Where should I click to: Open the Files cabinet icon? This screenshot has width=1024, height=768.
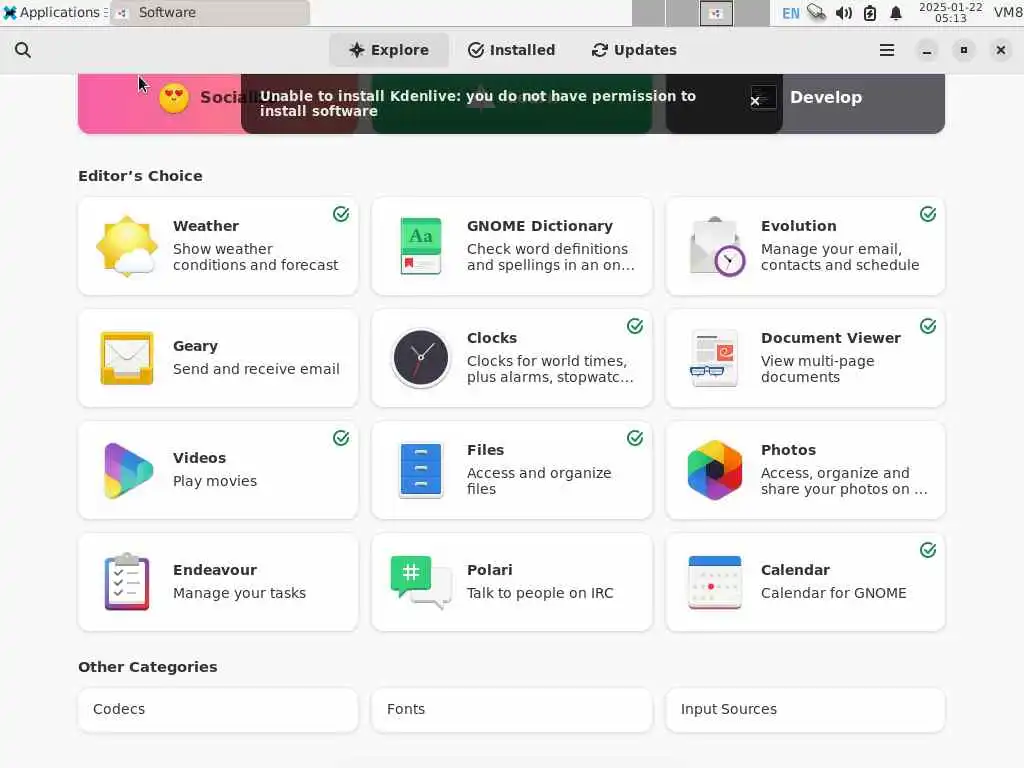tap(421, 471)
